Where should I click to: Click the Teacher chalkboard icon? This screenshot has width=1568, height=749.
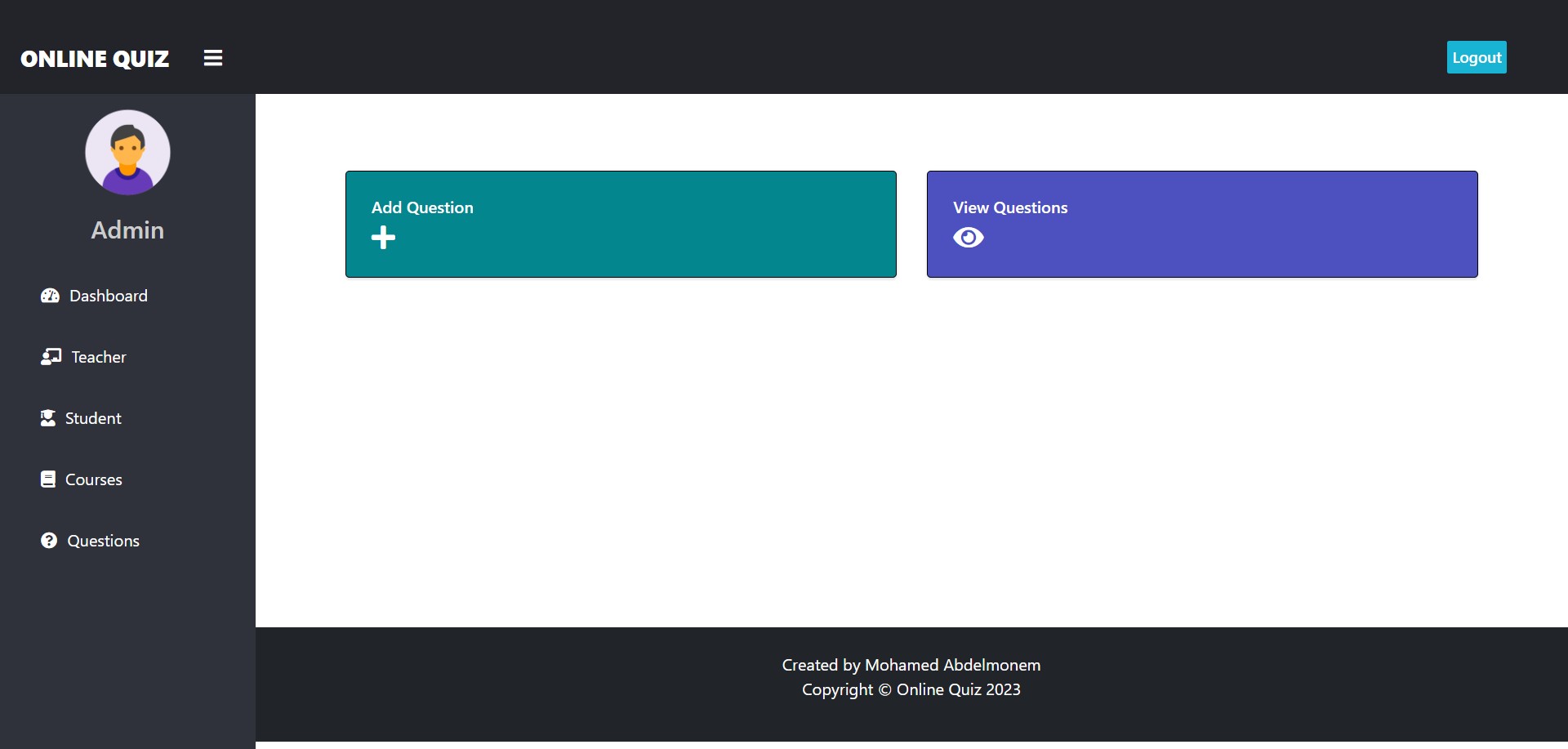(51, 357)
